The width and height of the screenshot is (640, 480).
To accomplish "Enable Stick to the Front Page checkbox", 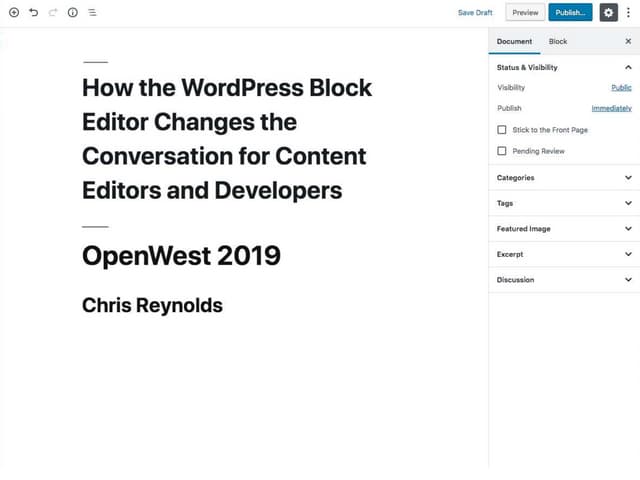I will pos(502,130).
